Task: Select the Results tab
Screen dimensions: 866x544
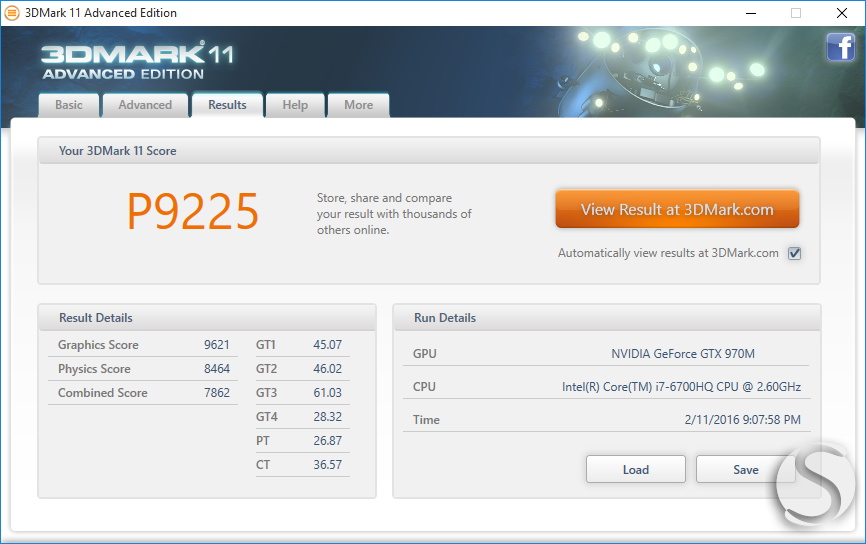Action: tap(227, 105)
